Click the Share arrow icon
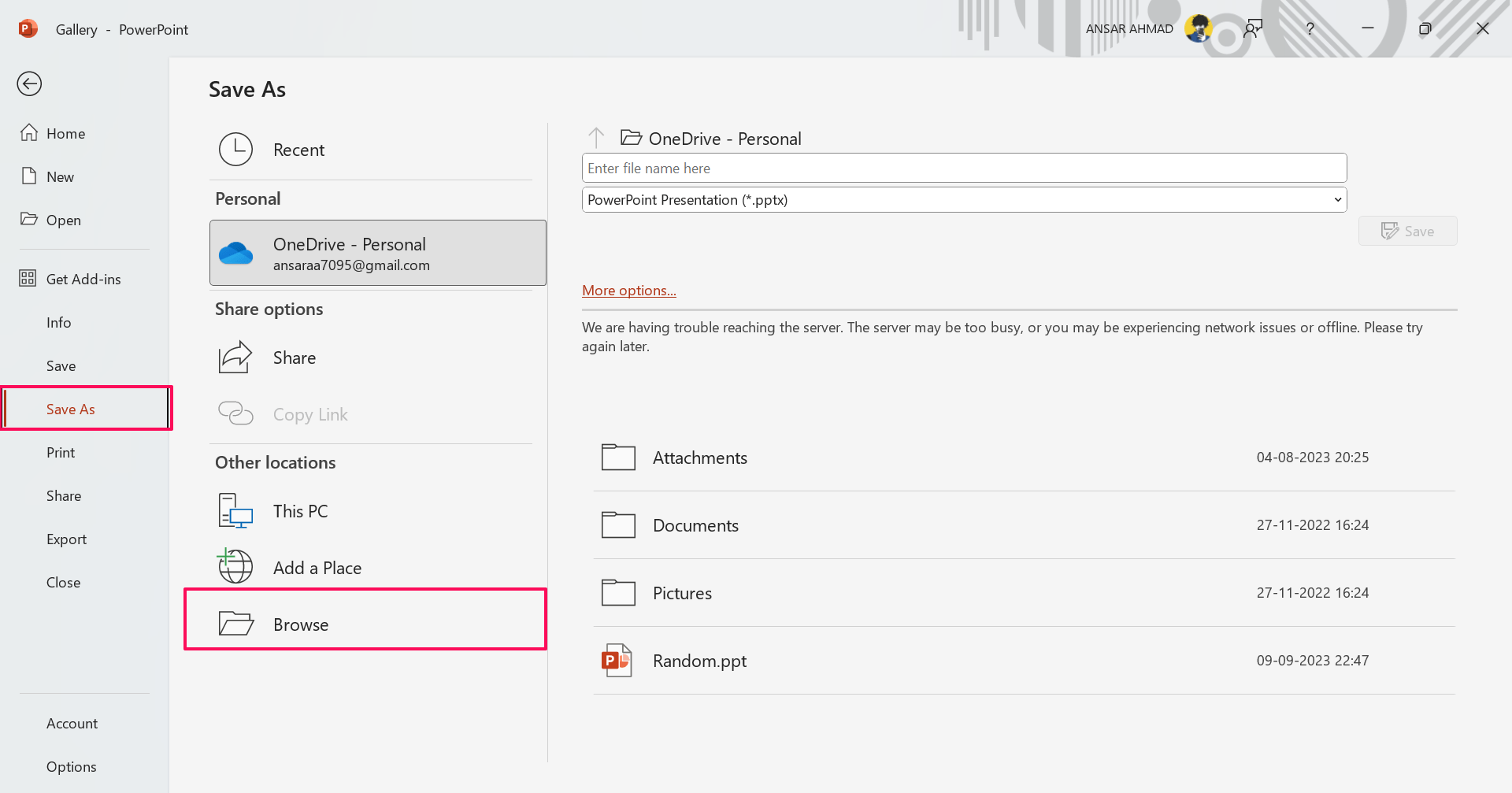Viewport: 1512px width, 793px height. click(235, 357)
